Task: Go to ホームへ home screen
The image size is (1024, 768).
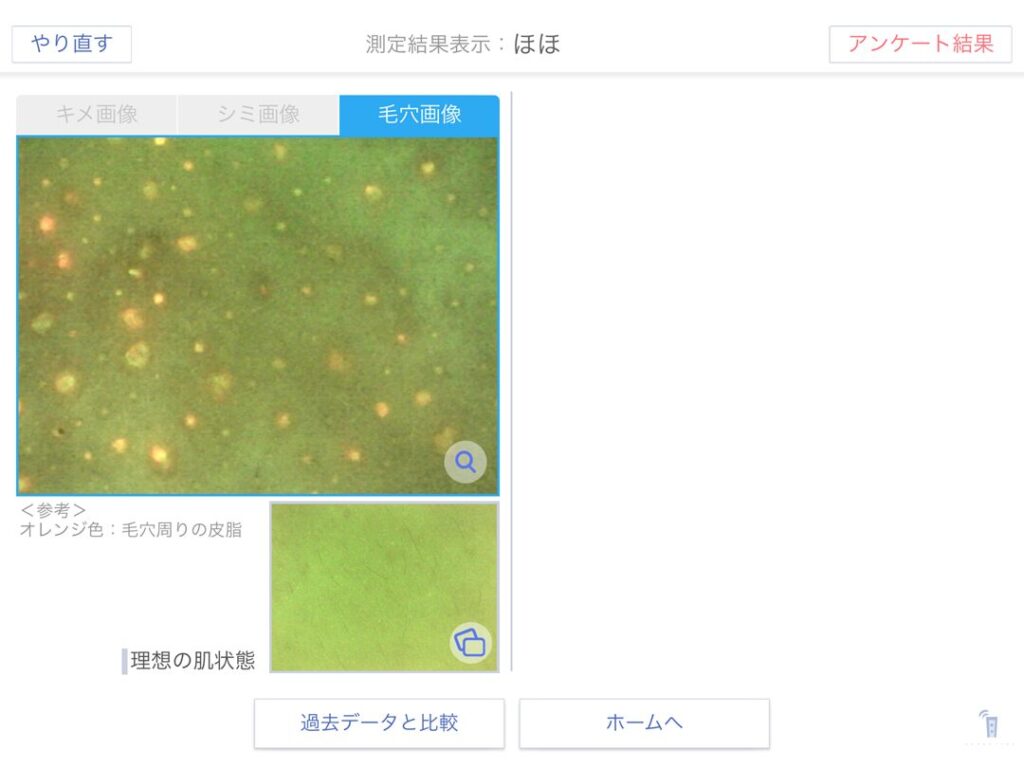Action: tap(644, 723)
